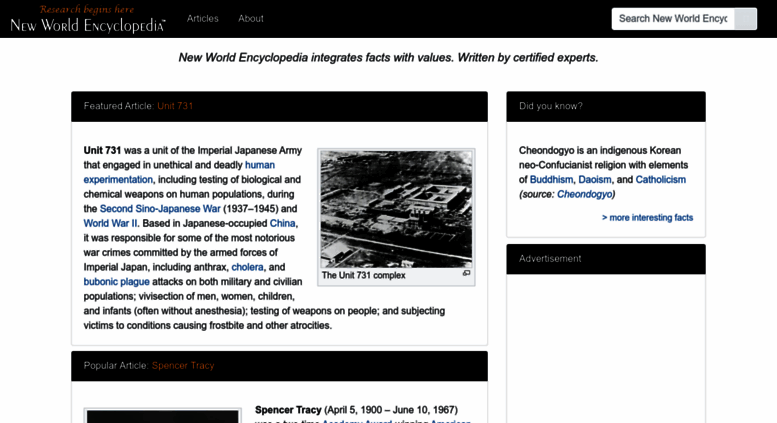Follow the Buddhism link

click(x=551, y=180)
